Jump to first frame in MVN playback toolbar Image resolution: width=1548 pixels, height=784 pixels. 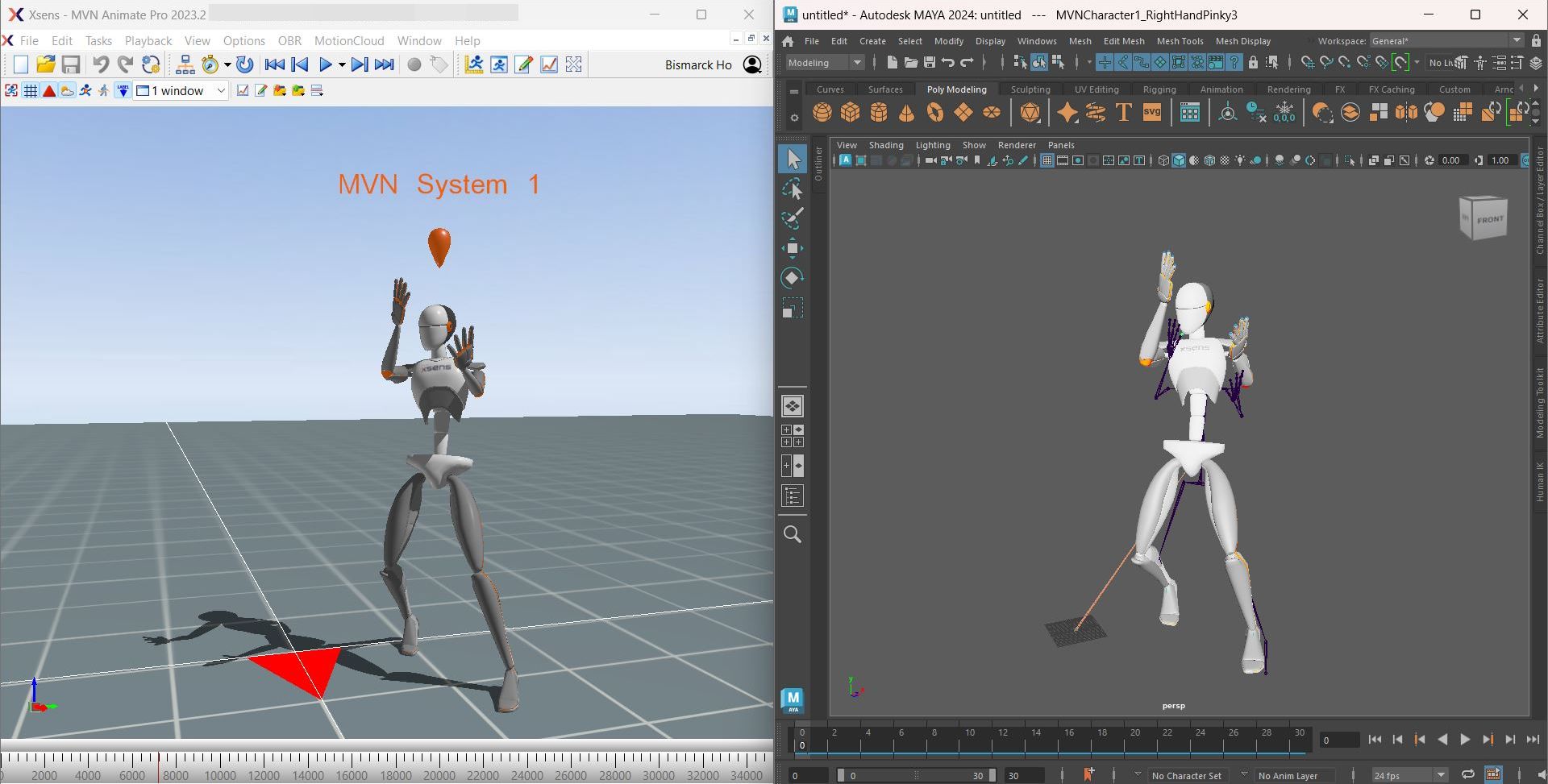tap(274, 64)
